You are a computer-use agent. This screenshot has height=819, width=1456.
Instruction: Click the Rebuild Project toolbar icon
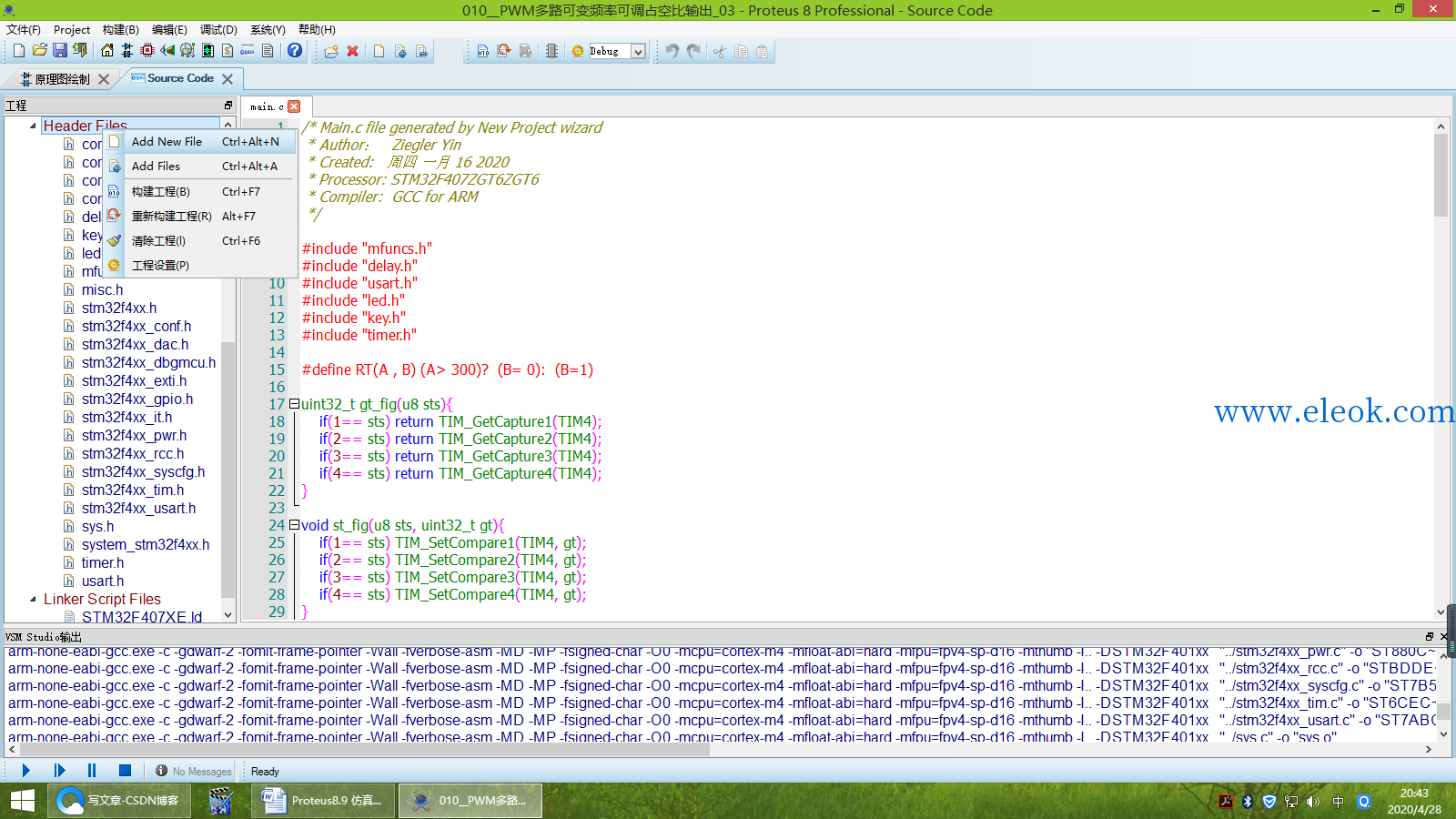[504, 51]
